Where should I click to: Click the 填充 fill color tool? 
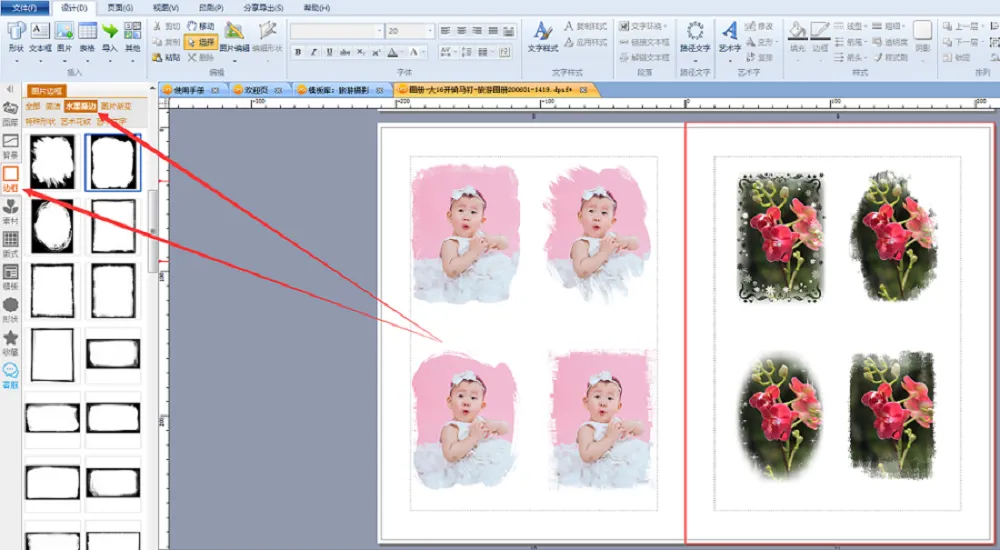(797, 35)
